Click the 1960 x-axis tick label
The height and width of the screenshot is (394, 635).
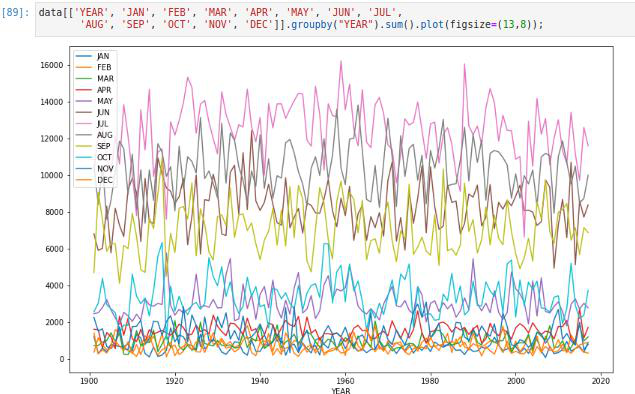point(345,381)
